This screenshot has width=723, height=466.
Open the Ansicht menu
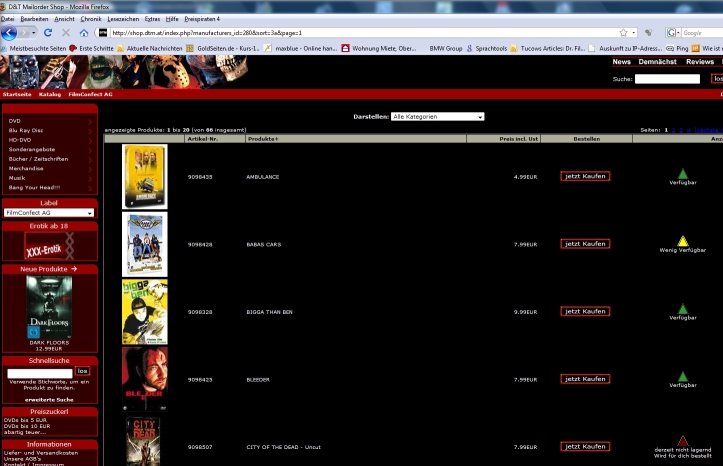coord(64,19)
